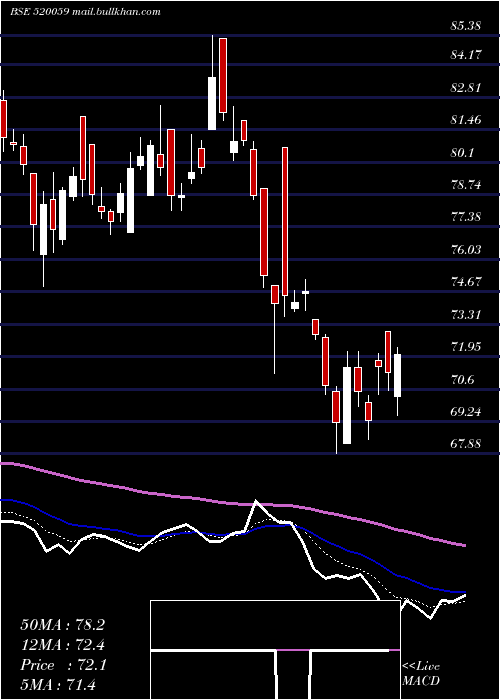500x700 pixels.
Task: Click the 69.24 price axis label
Action: [466, 411]
